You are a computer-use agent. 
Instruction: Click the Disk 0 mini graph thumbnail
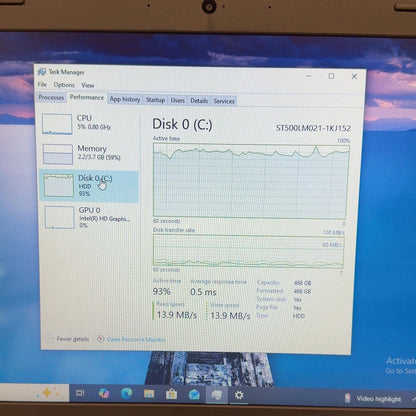coord(59,185)
